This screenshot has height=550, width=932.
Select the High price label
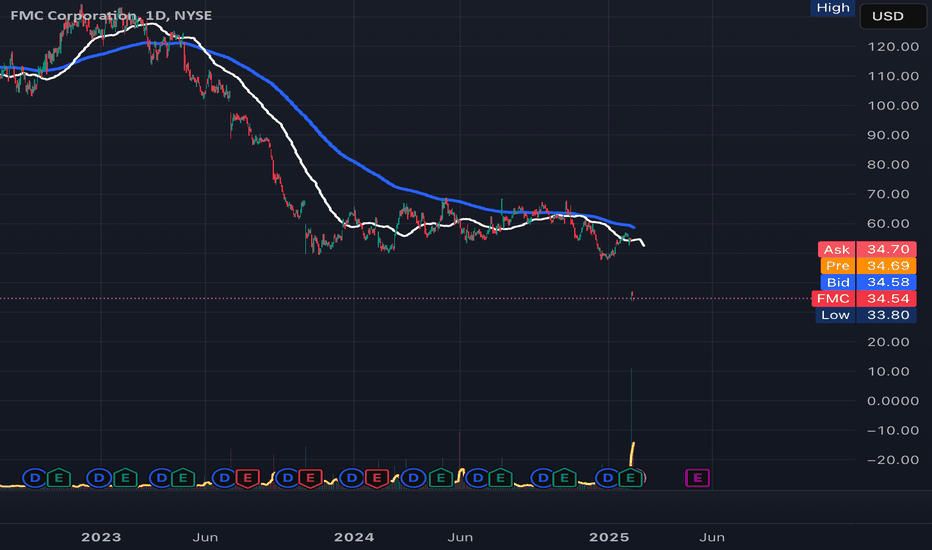point(833,8)
